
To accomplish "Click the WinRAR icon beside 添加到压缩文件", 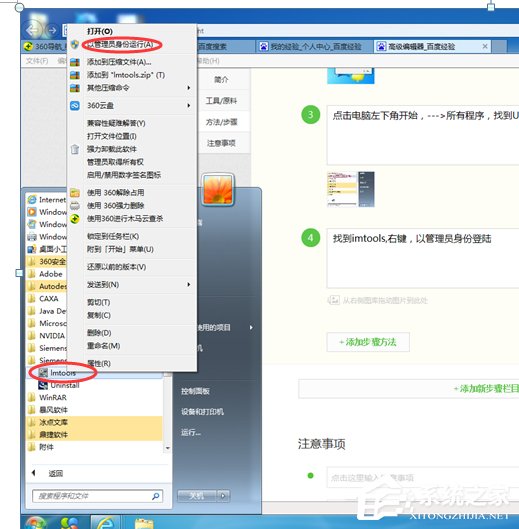I will 75,62.
